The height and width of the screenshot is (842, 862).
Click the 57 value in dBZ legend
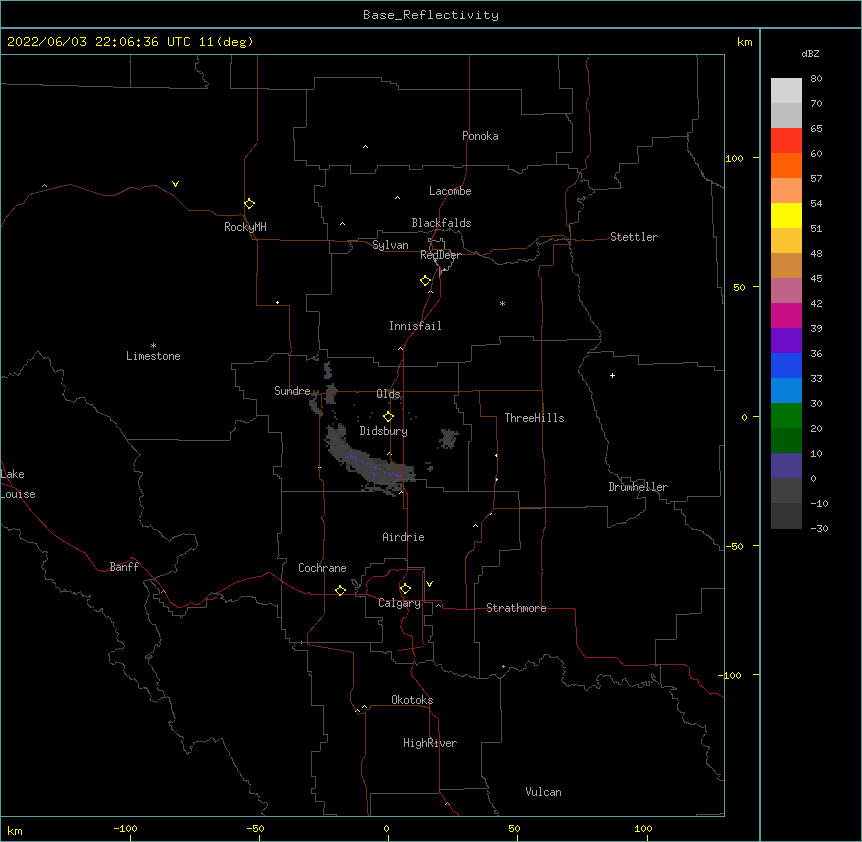coord(816,179)
